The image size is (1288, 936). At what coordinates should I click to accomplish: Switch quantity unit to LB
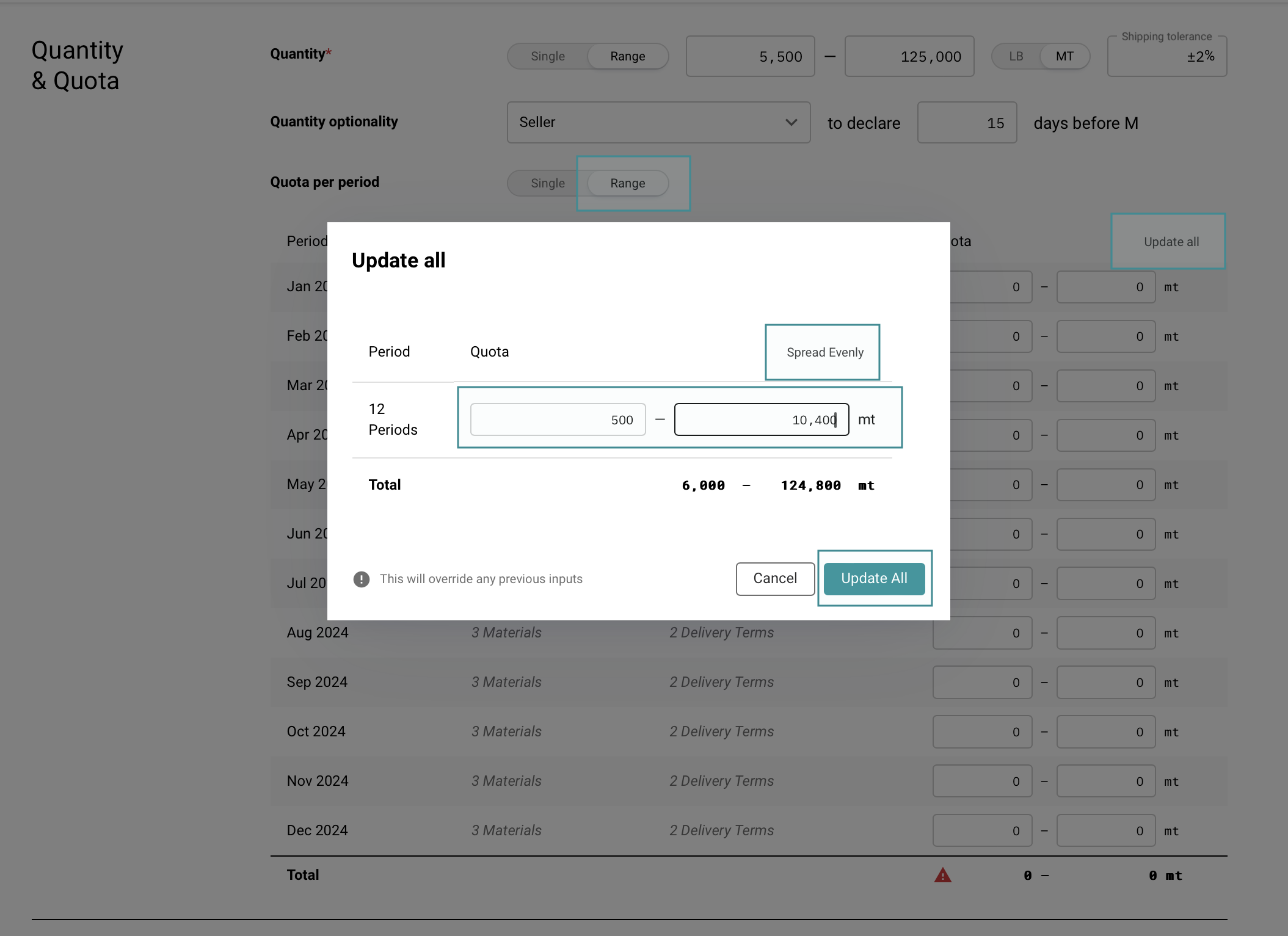pos(1016,56)
